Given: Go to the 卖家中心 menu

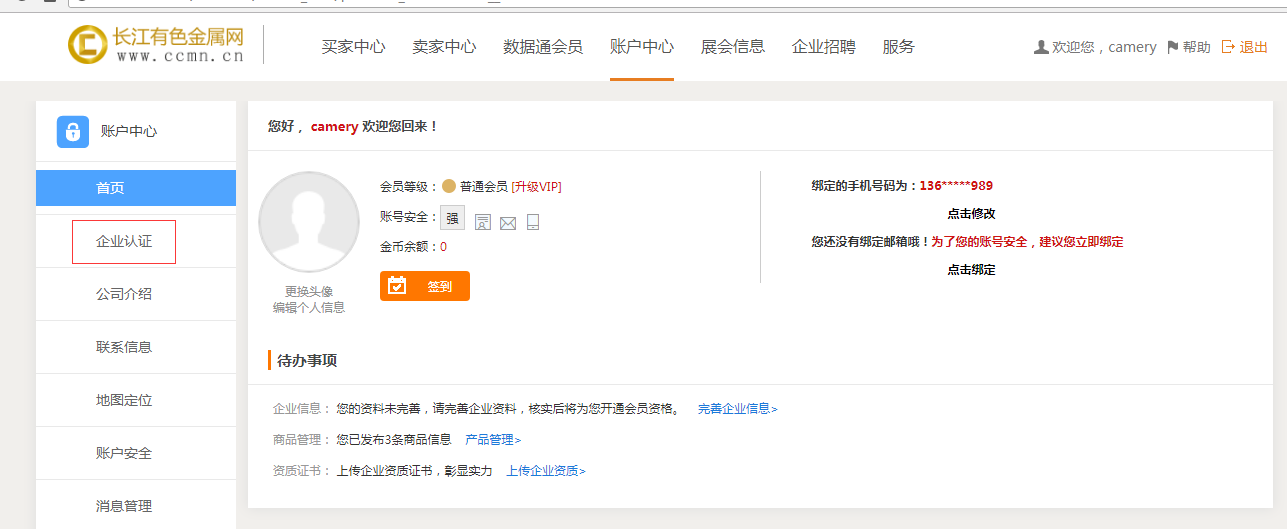Looking at the screenshot, I should (x=444, y=47).
